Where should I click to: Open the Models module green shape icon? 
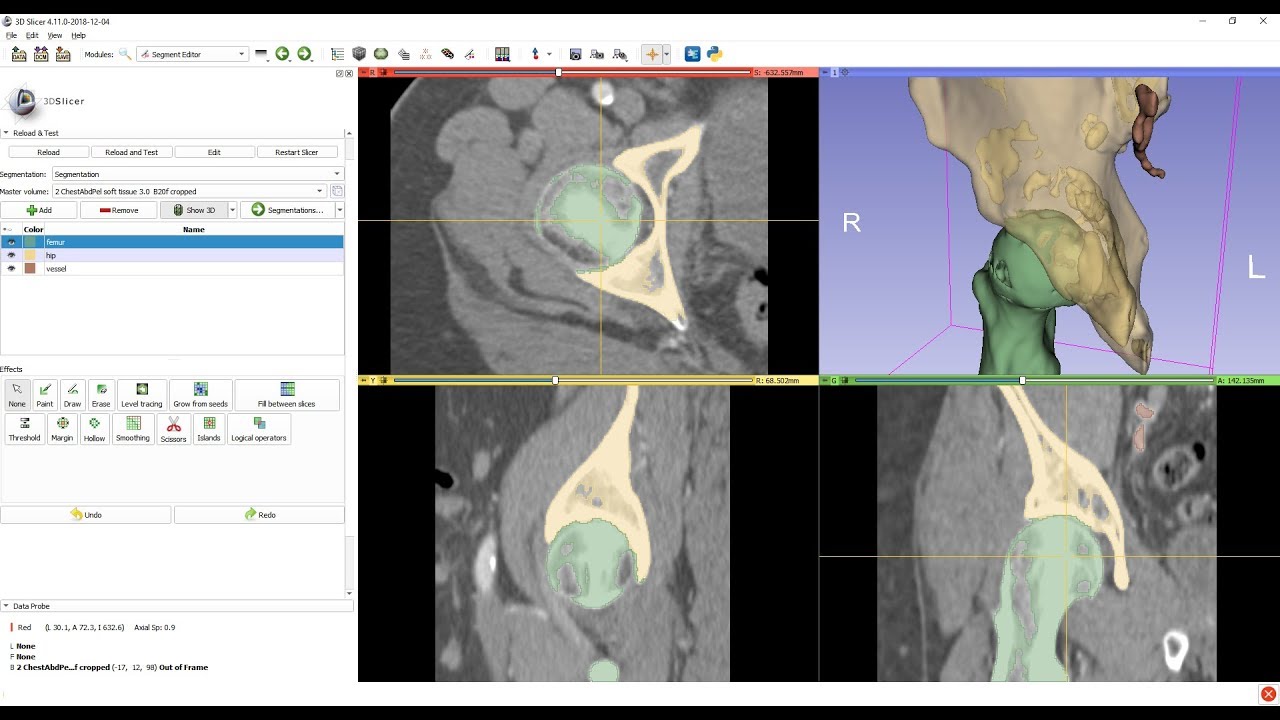click(x=381, y=54)
